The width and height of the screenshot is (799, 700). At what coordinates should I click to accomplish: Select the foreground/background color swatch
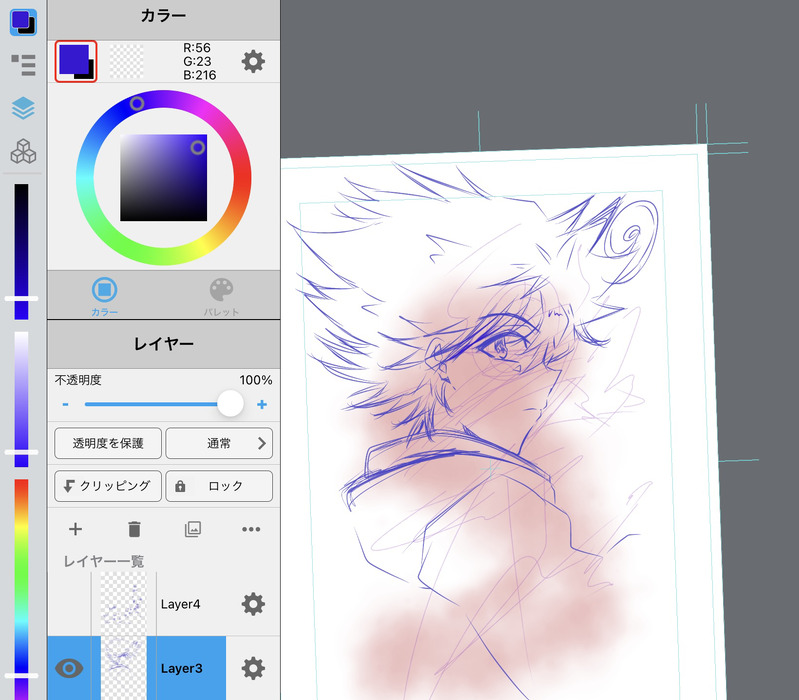(76, 62)
